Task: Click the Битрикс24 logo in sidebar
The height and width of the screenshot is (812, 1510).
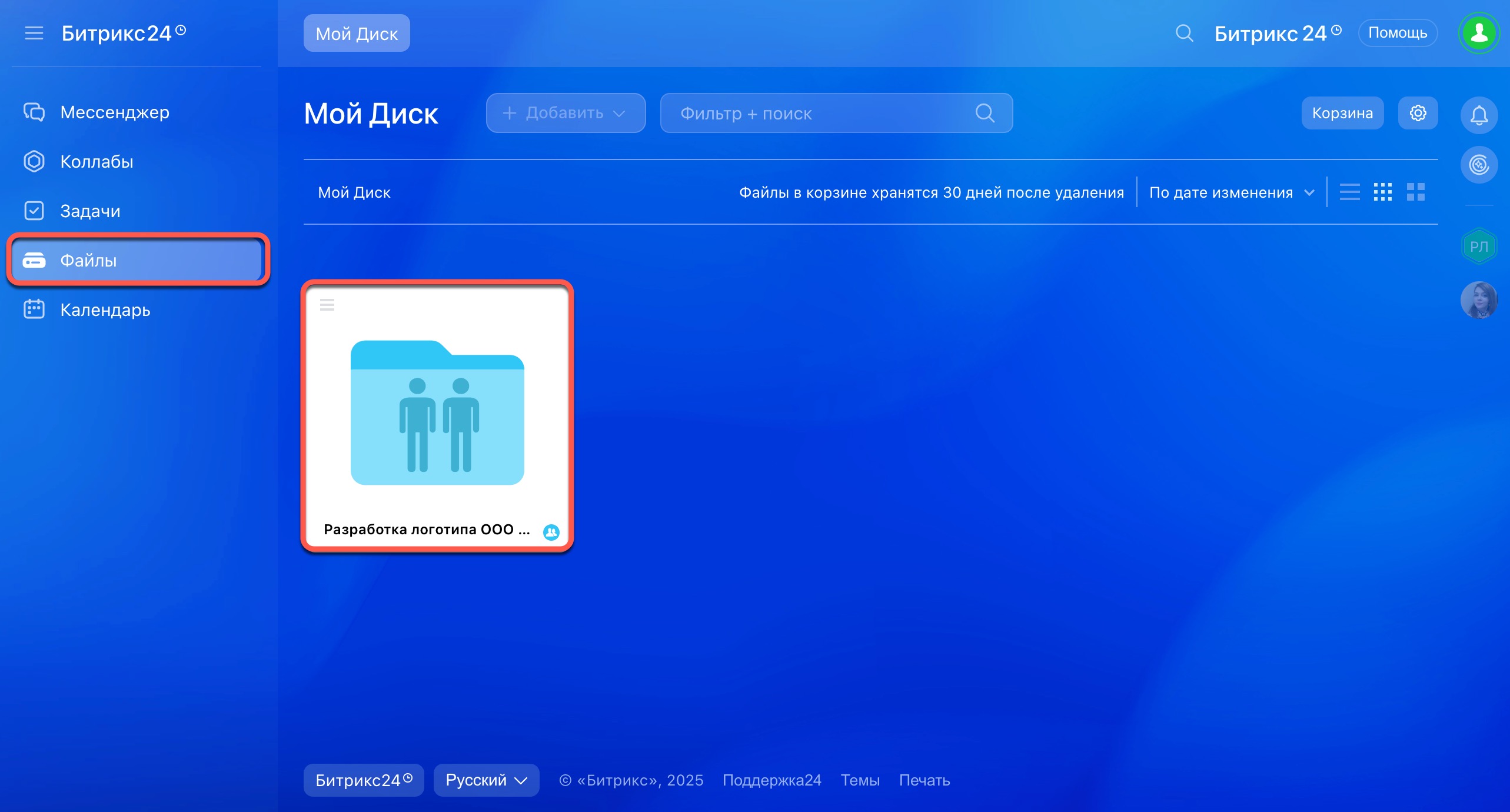Action: (x=124, y=33)
